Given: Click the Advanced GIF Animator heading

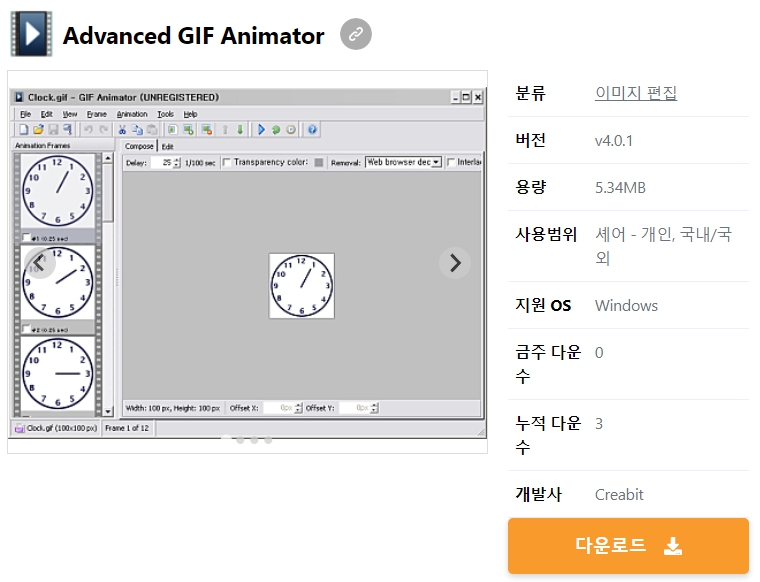Looking at the screenshot, I should point(193,35).
